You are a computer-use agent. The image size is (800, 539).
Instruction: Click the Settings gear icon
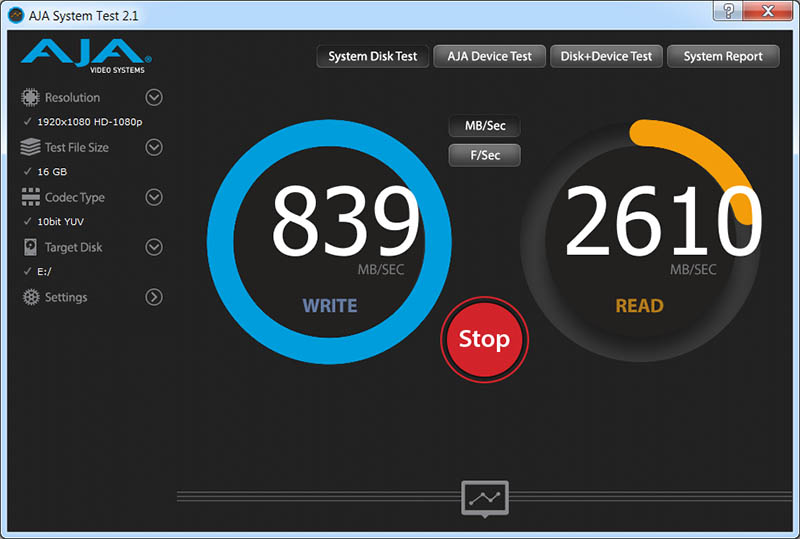click(x=31, y=297)
